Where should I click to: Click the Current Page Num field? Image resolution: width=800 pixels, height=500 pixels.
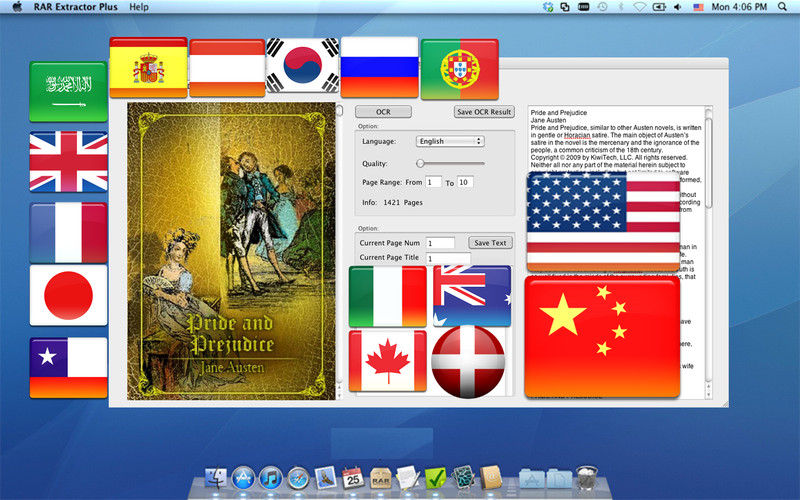(x=440, y=243)
